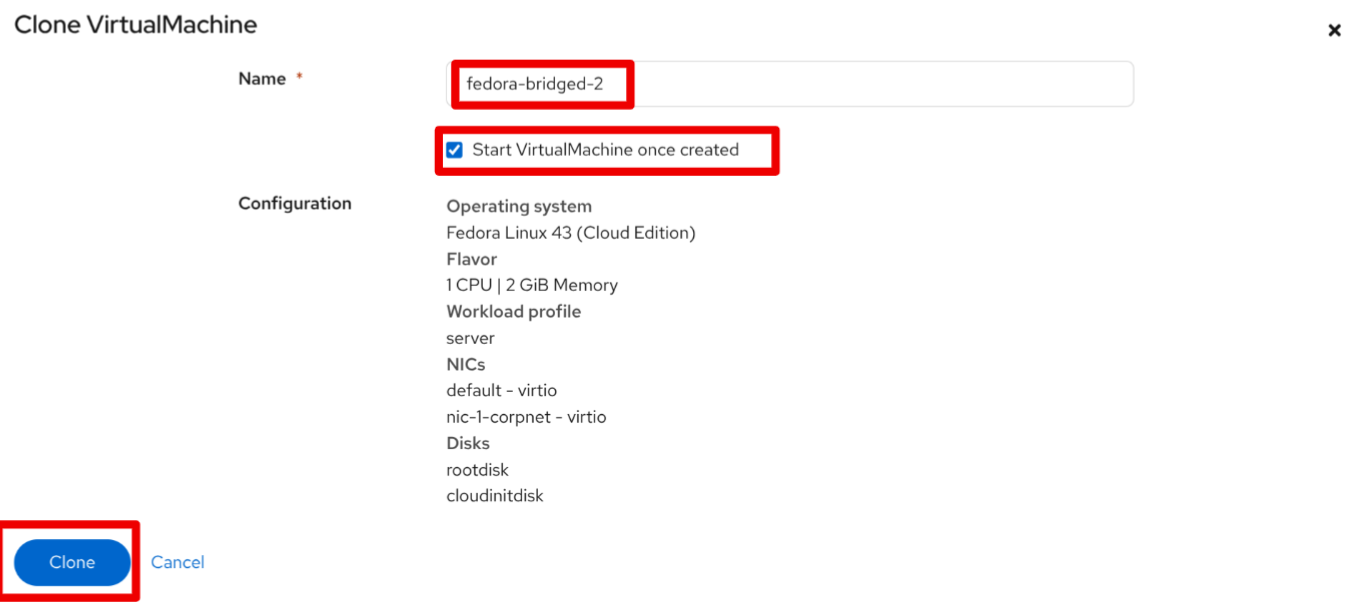Click the NICs heading
This screenshot has height=602, width=1354.
tap(466, 364)
